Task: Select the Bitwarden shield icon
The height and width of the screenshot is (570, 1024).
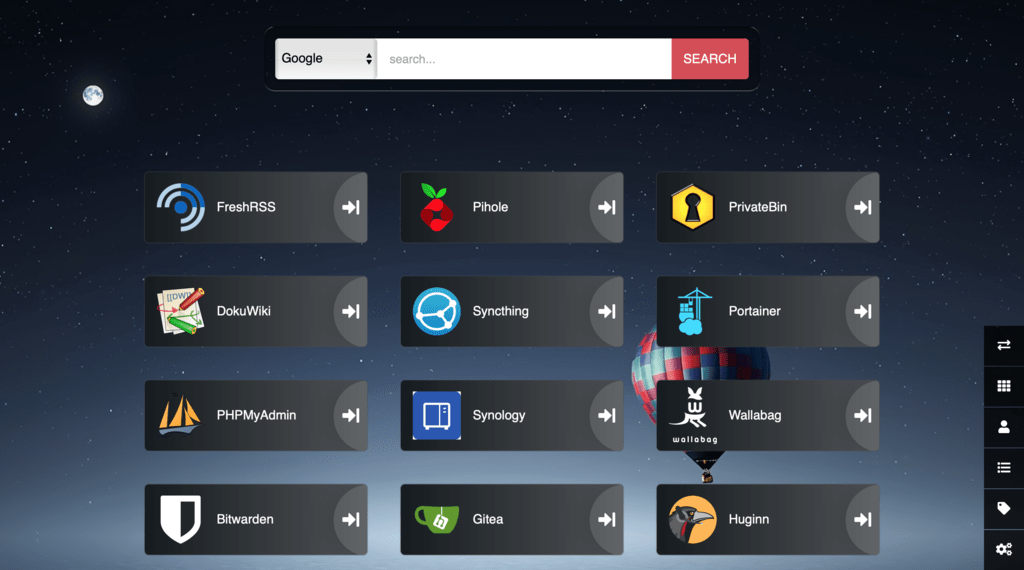Action: pos(181,519)
